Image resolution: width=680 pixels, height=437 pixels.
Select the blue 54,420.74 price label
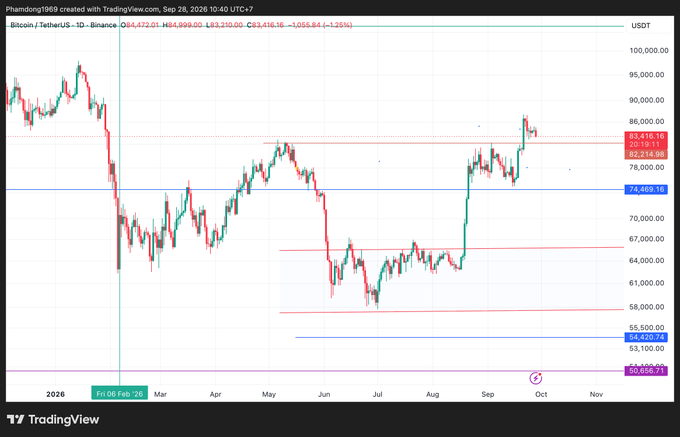(646, 337)
